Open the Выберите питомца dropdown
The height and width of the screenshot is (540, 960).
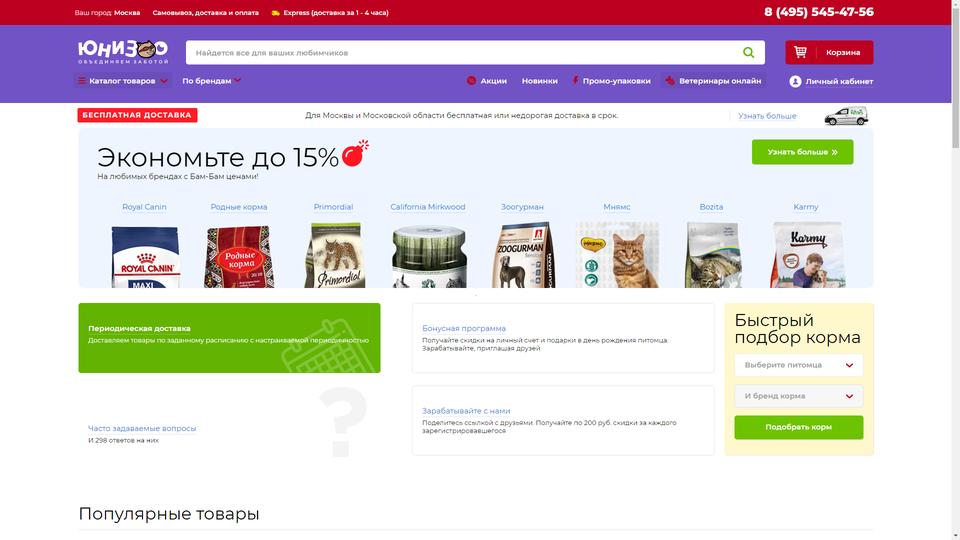(x=798, y=365)
